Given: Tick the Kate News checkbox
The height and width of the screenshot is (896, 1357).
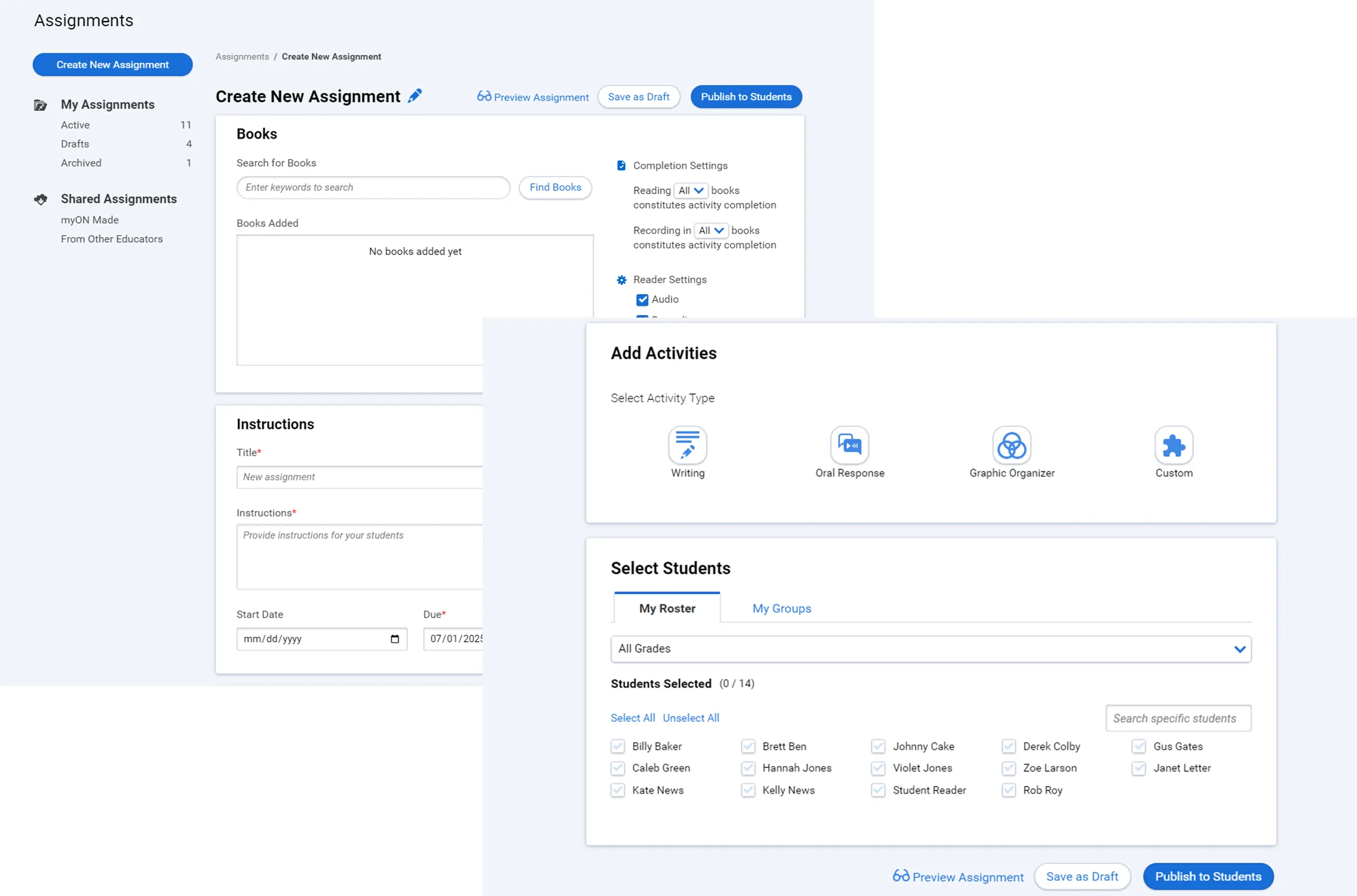Looking at the screenshot, I should coord(618,790).
